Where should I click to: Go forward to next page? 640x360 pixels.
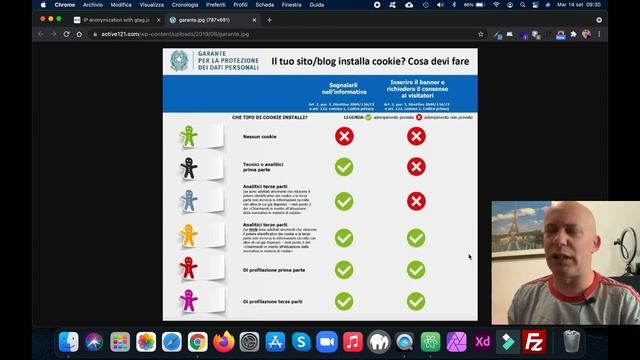(53, 34)
